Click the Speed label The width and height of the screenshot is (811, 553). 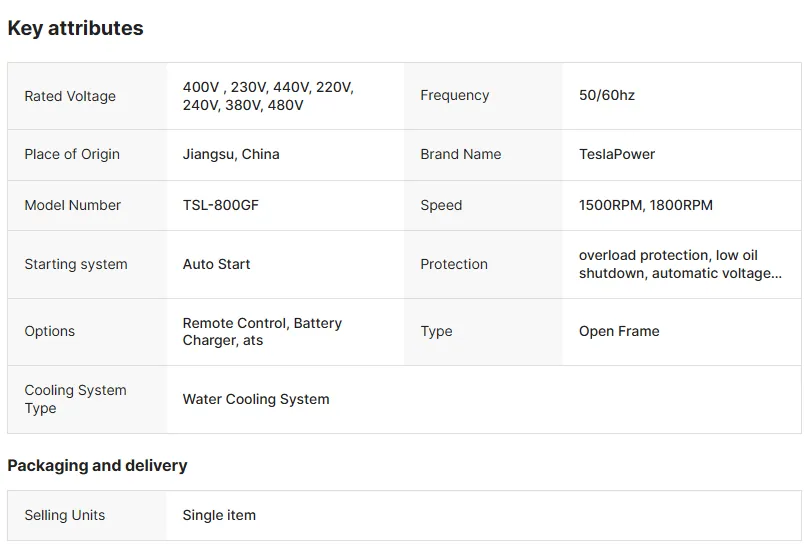pos(441,205)
